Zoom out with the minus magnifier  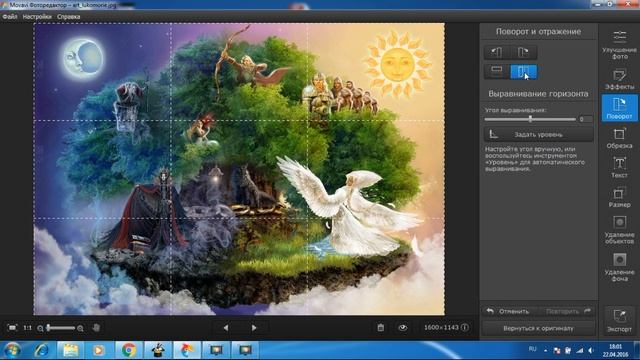coord(40,328)
